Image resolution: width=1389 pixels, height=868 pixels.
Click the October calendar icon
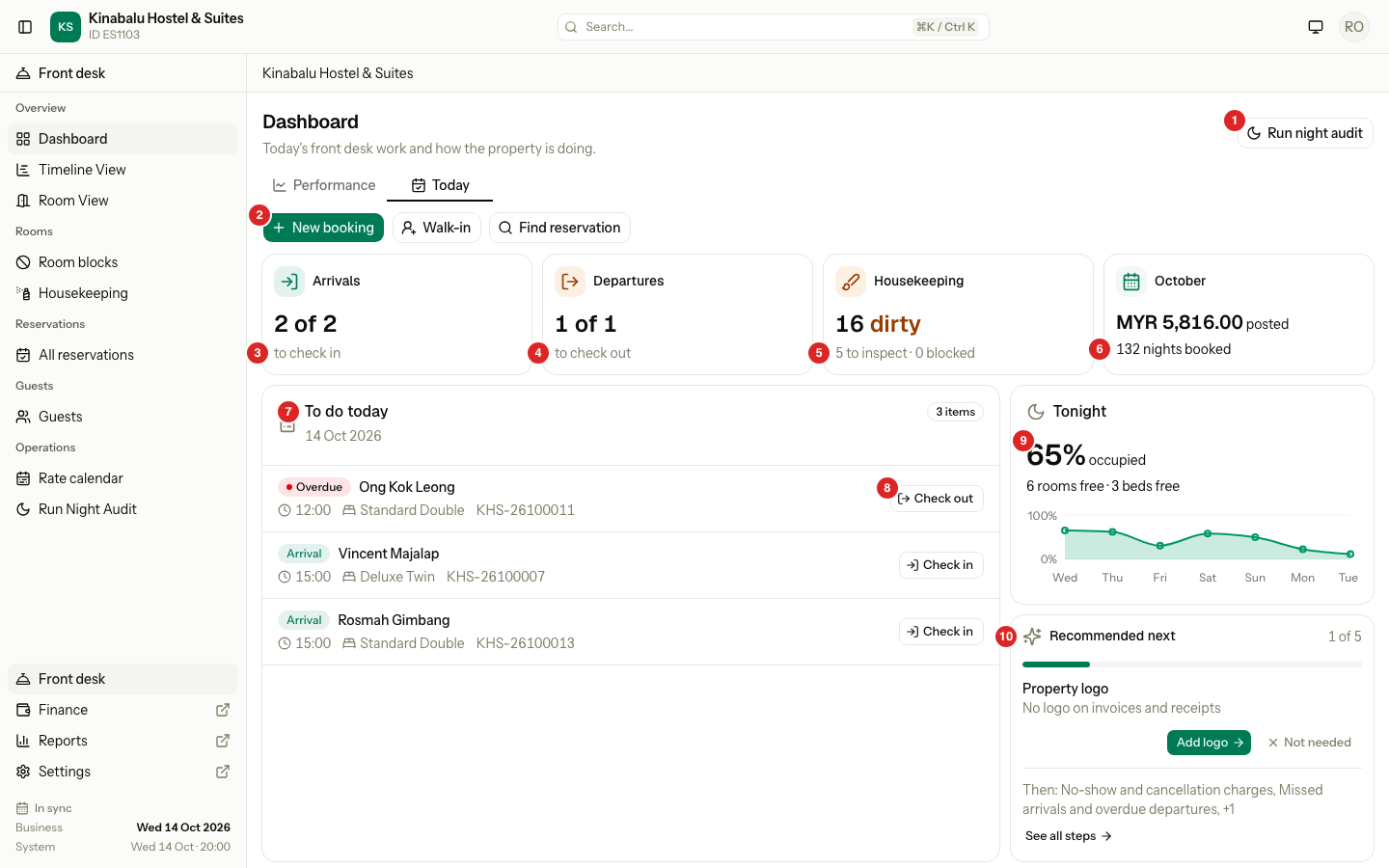pyautogui.click(x=1131, y=282)
